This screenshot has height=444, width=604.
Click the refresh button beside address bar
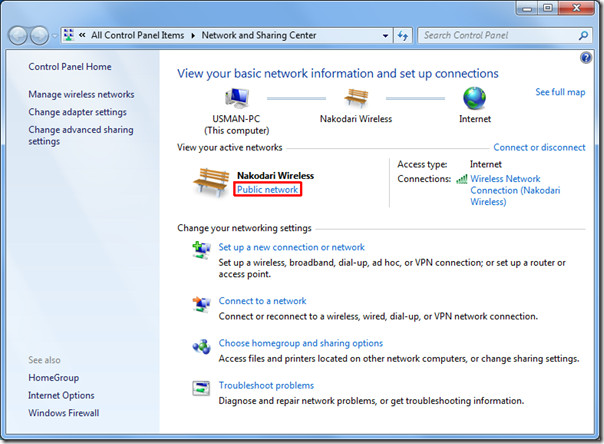click(x=403, y=35)
